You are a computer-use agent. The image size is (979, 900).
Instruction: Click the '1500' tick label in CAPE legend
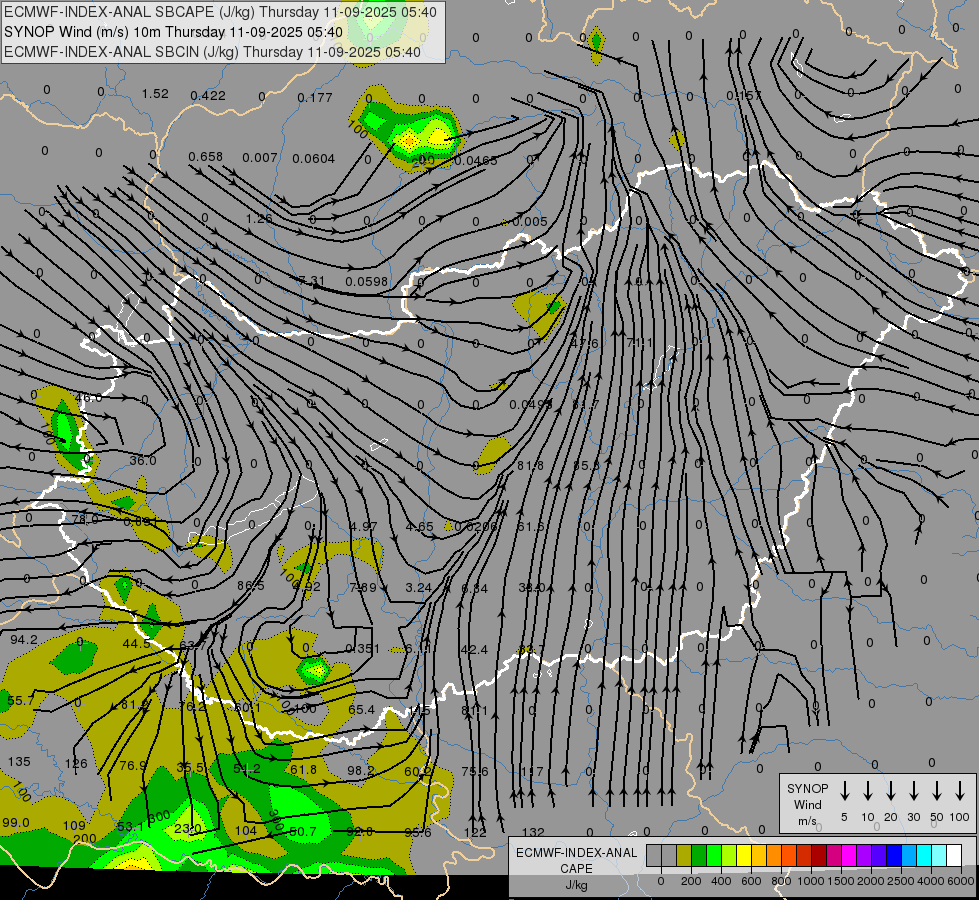(x=841, y=881)
